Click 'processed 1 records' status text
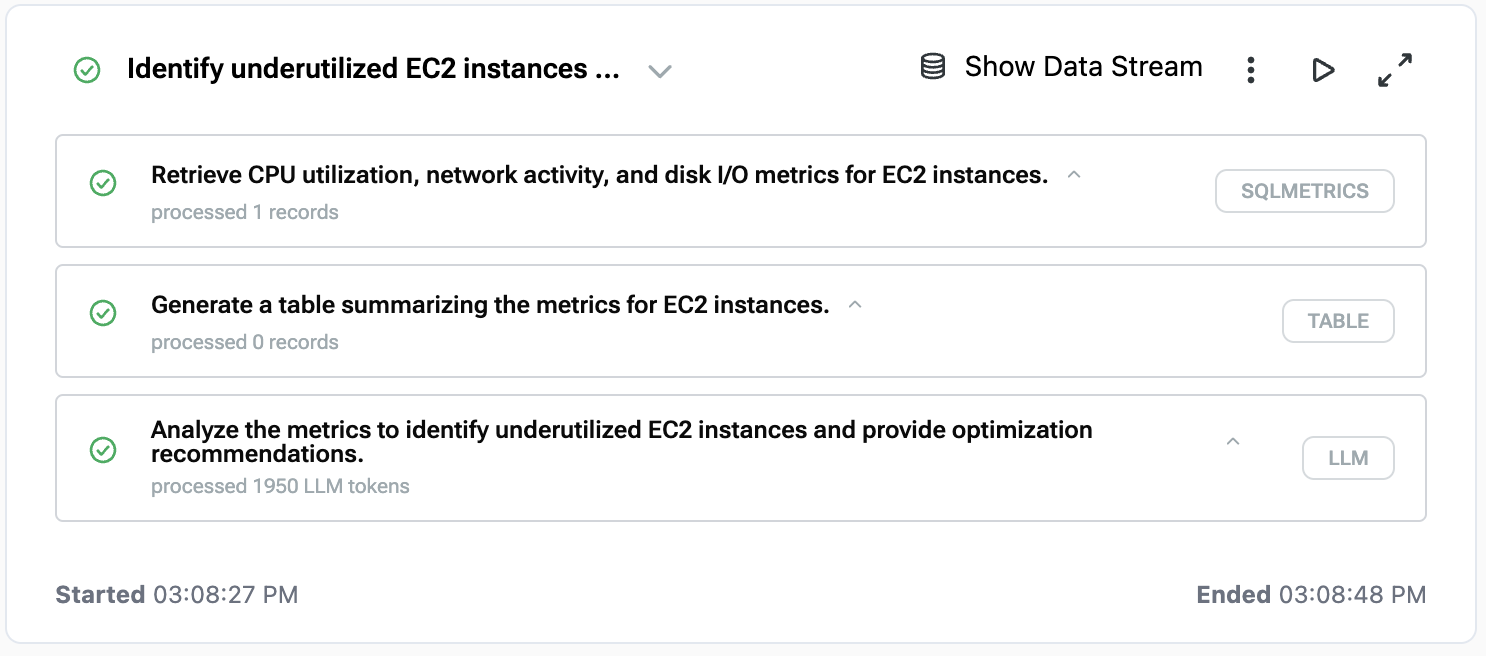The height and width of the screenshot is (656, 1486). point(245,212)
